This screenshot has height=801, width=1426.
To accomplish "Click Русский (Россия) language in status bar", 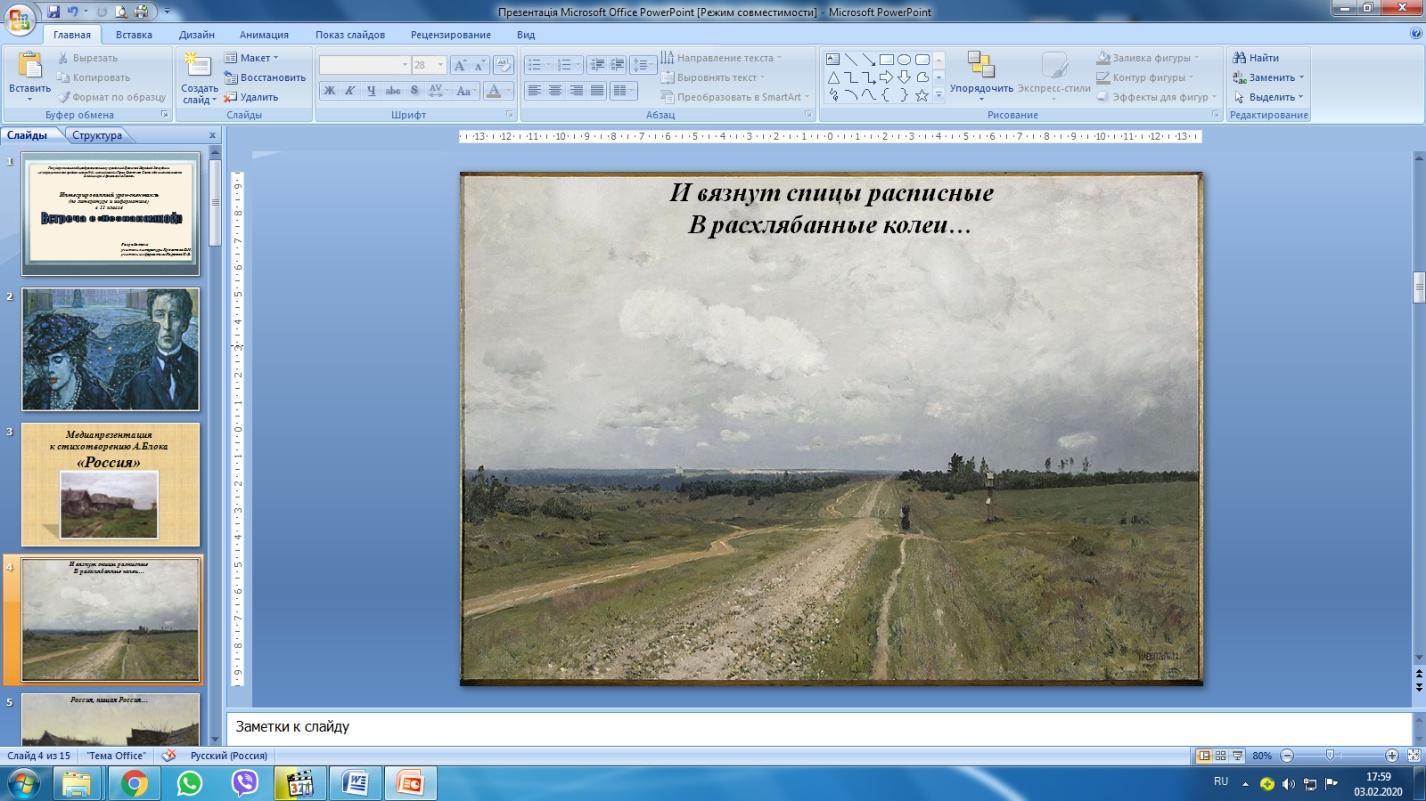I will coord(230,755).
